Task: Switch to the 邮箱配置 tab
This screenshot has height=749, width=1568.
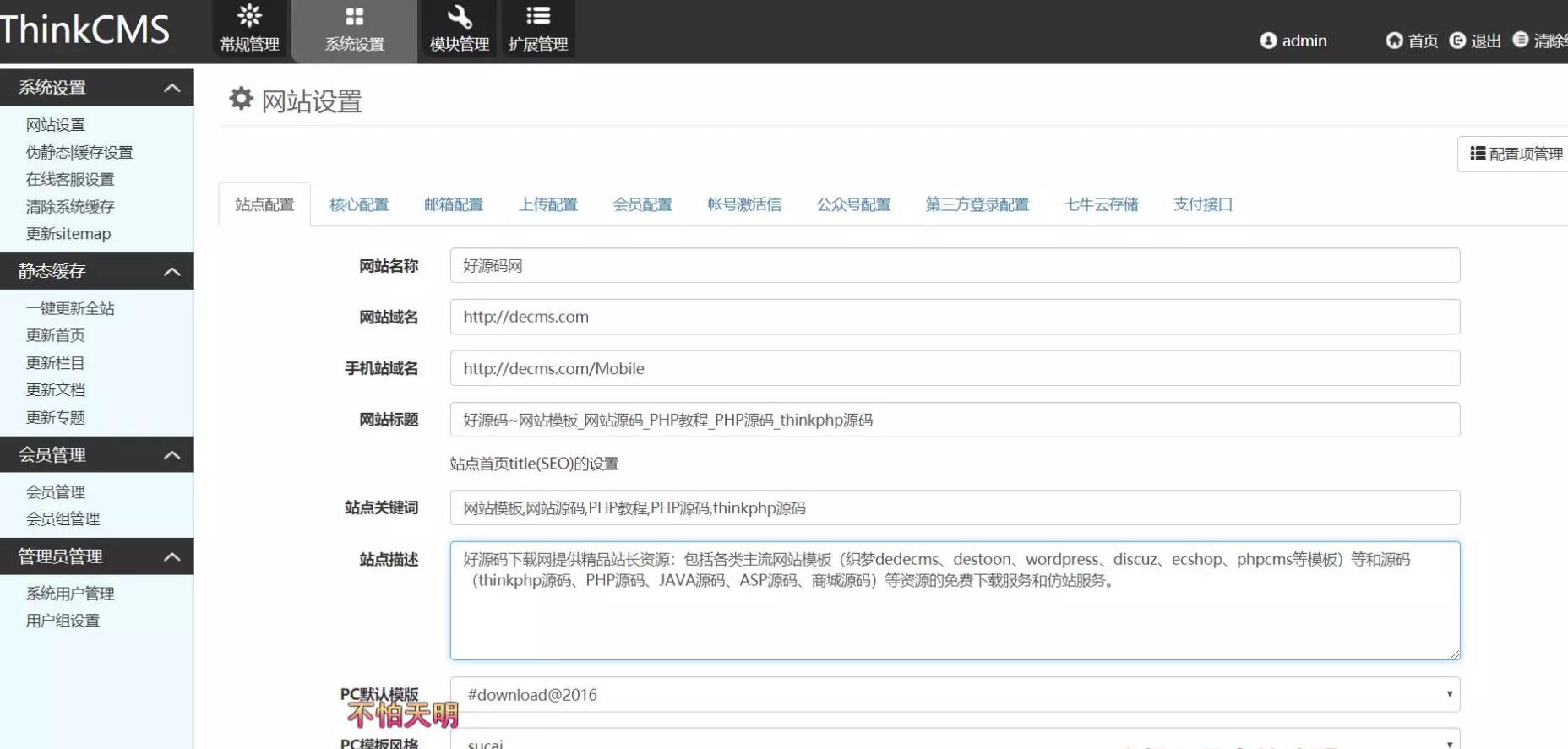Action: pos(454,204)
